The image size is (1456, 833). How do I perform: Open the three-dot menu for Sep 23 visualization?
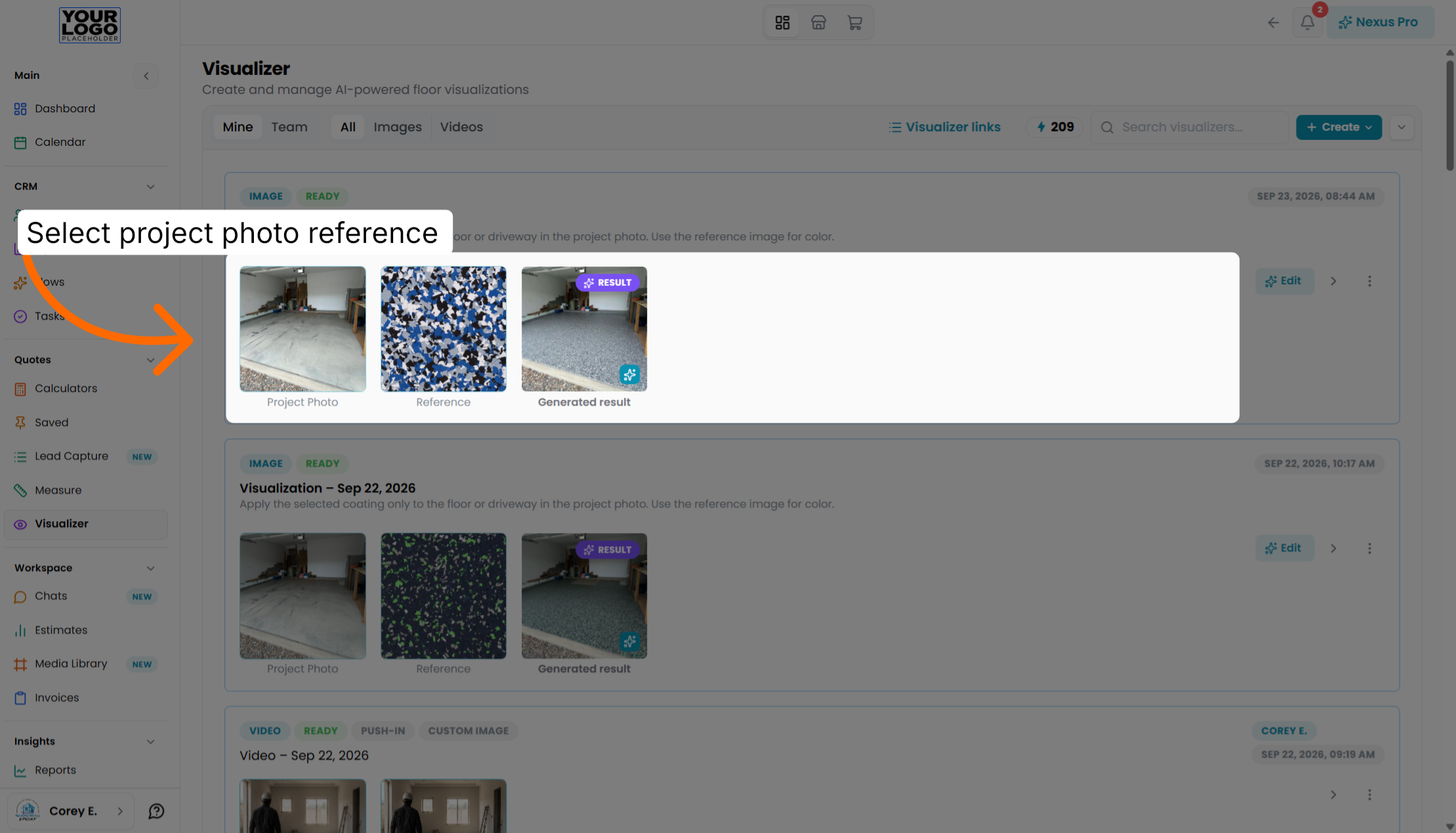[x=1369, y=281]
